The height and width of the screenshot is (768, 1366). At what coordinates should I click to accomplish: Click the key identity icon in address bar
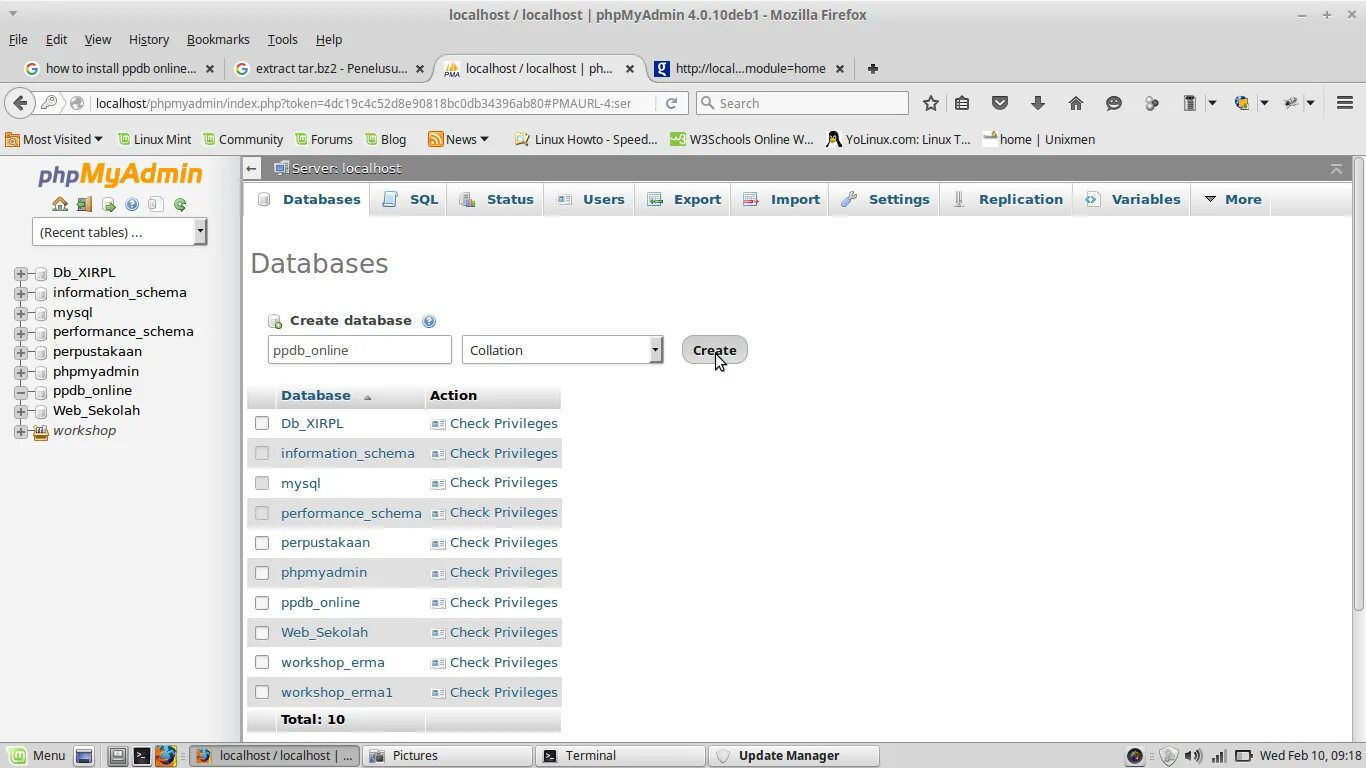(48, 103)
